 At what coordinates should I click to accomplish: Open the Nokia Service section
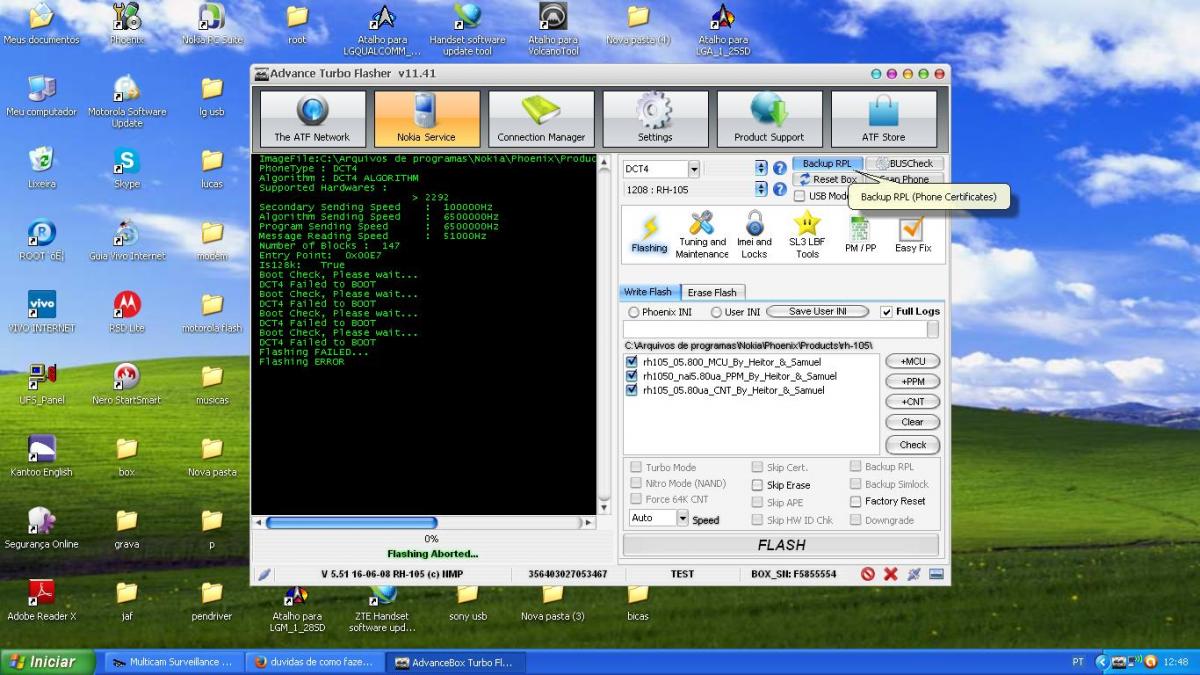426,119
